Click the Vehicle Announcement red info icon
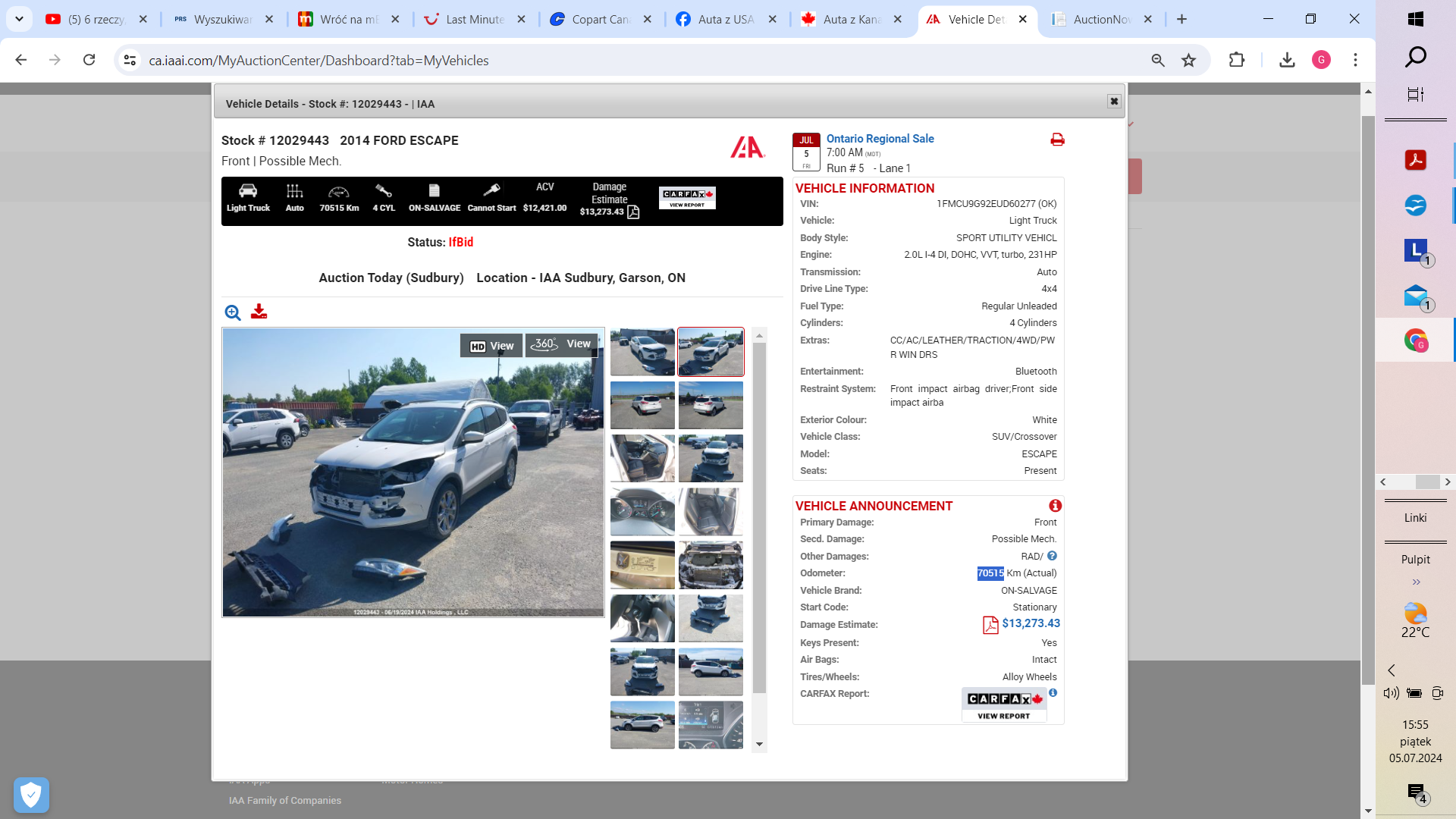The height and width of the screenshot is (819, 1456). (x=1055, y=506)
